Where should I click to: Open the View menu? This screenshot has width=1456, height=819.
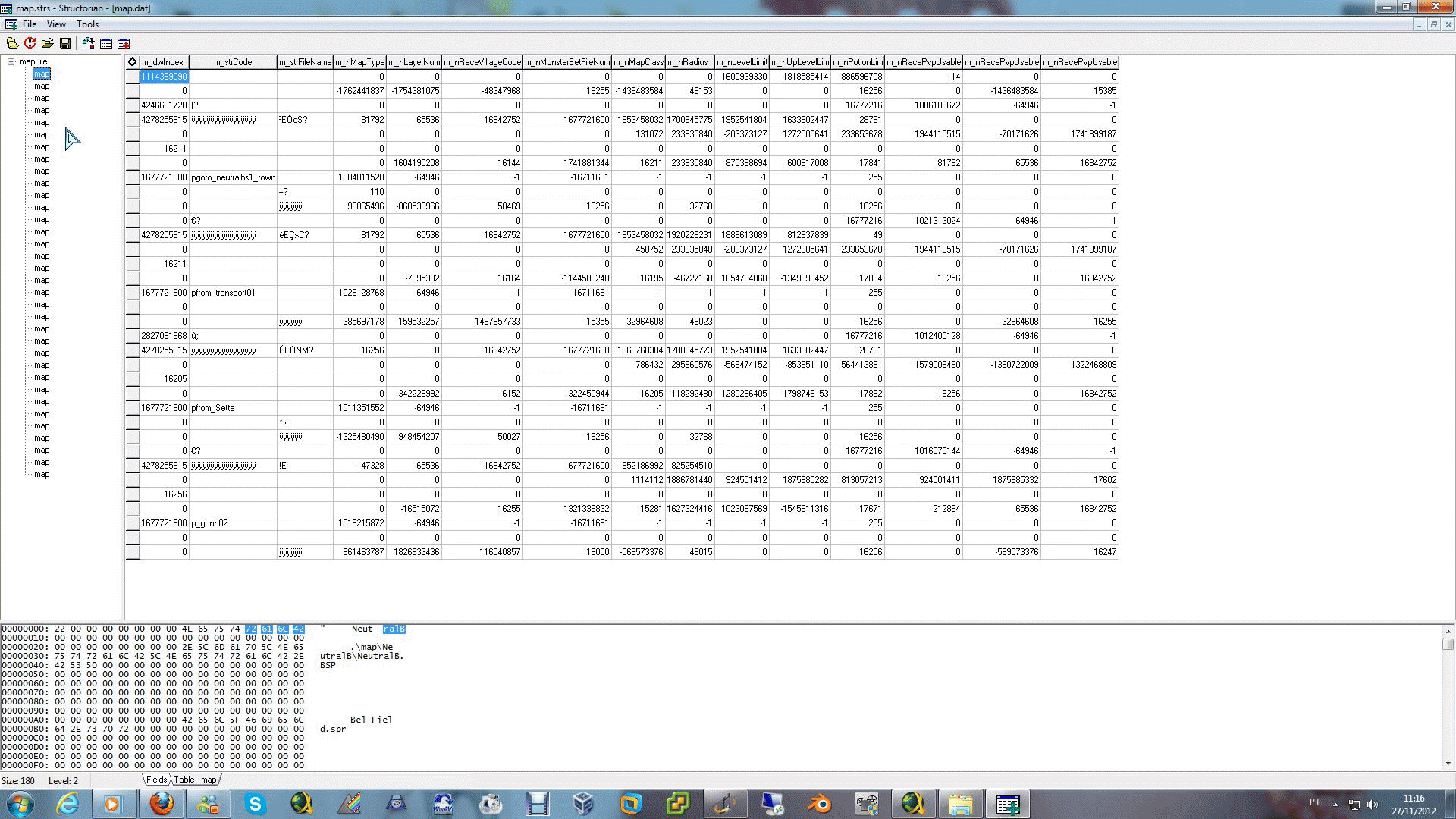pyautogui.click(x=56, y=24)
